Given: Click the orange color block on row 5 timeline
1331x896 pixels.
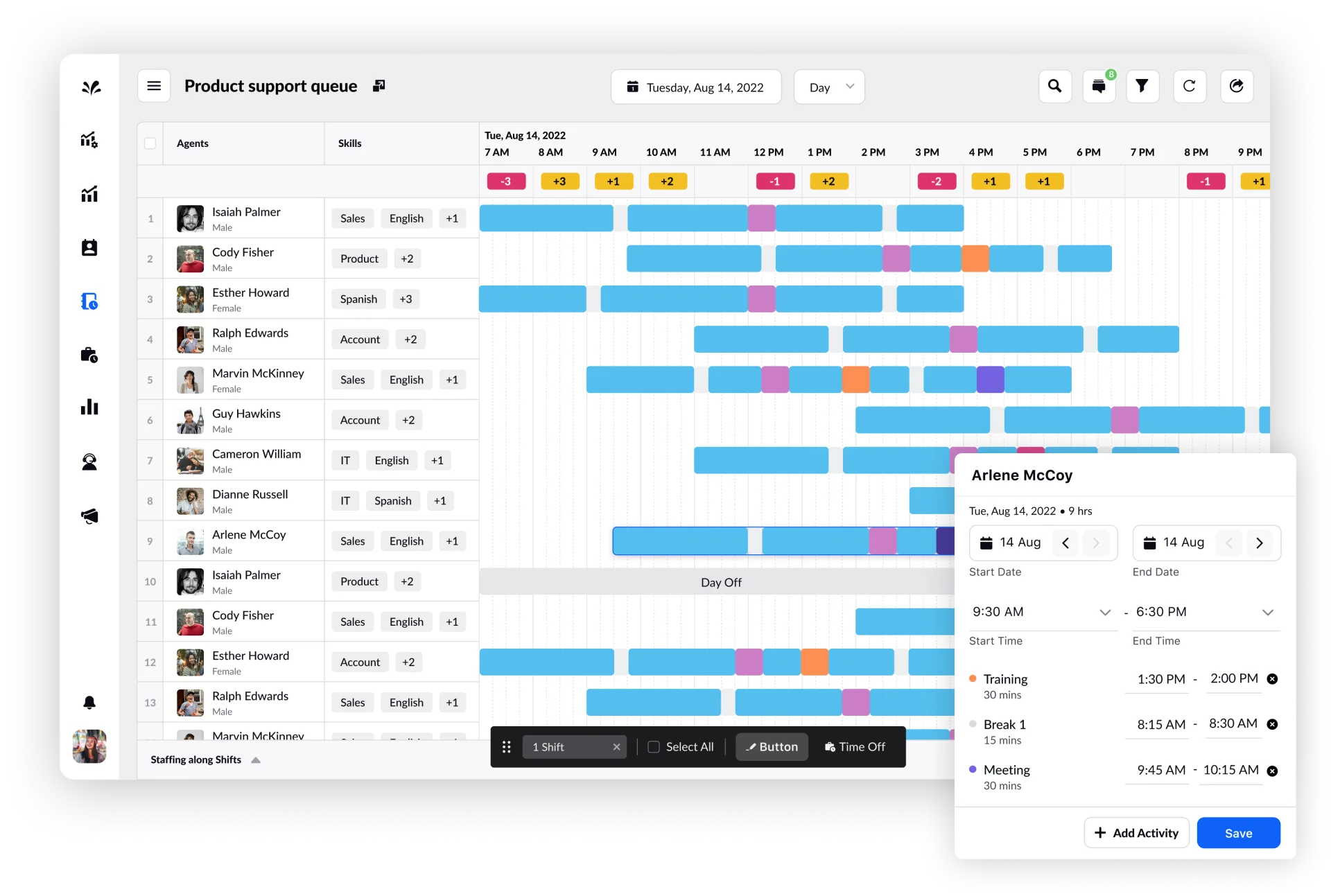Looking at the screenshot, I should point(854,378).
